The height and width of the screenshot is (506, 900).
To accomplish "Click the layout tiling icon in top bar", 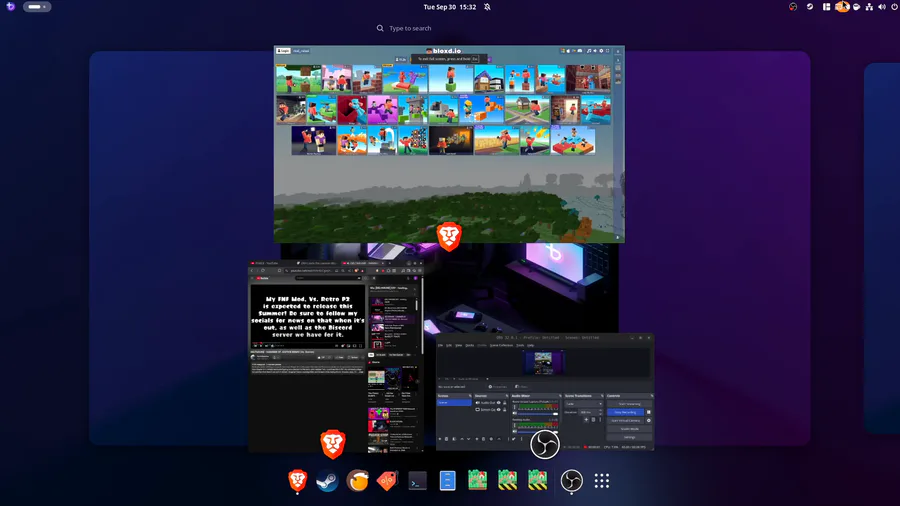I will 827,7.
